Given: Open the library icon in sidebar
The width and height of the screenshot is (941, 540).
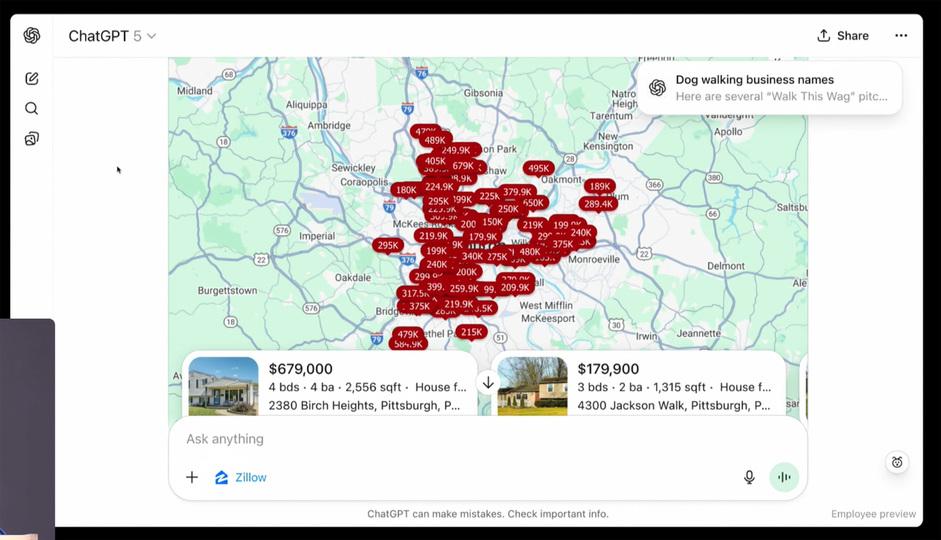Looking at the screenshot, I should [32, 139].
